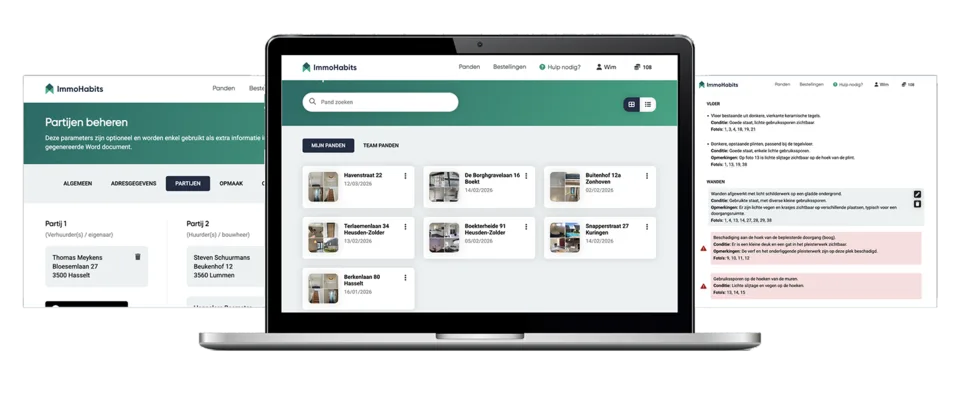The image size is (960, 394).
Task: Switch to grid view in the laptop window
Action: [x=632, y=105]
